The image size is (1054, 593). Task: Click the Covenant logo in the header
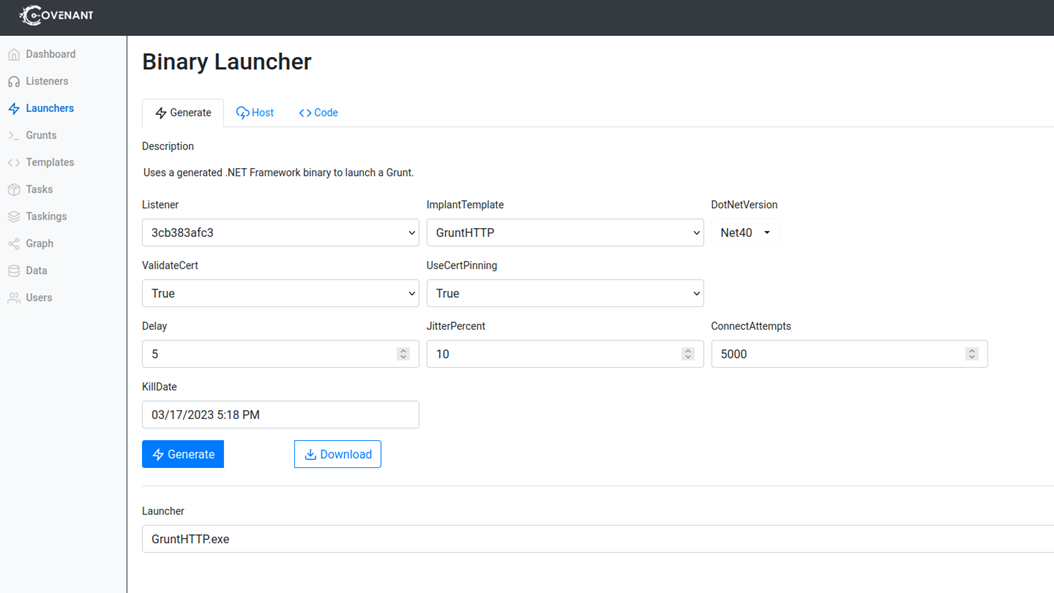coord(57,16)
